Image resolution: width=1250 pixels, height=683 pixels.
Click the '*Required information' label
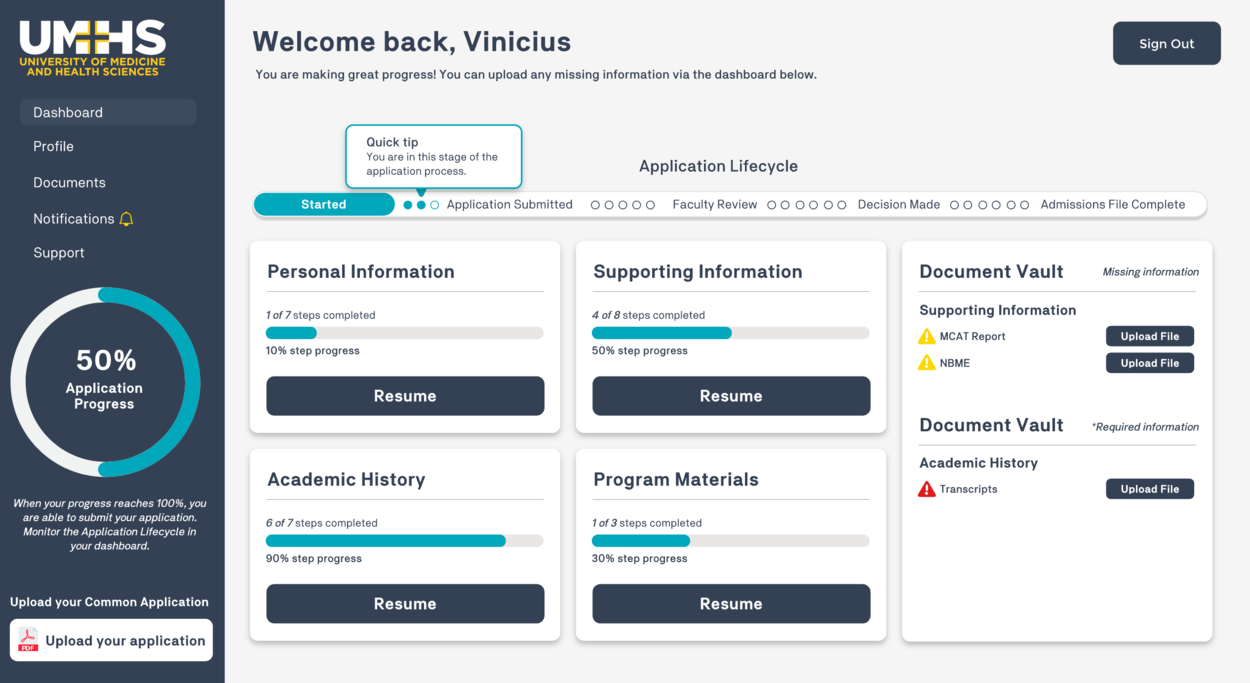point(1146,426)
